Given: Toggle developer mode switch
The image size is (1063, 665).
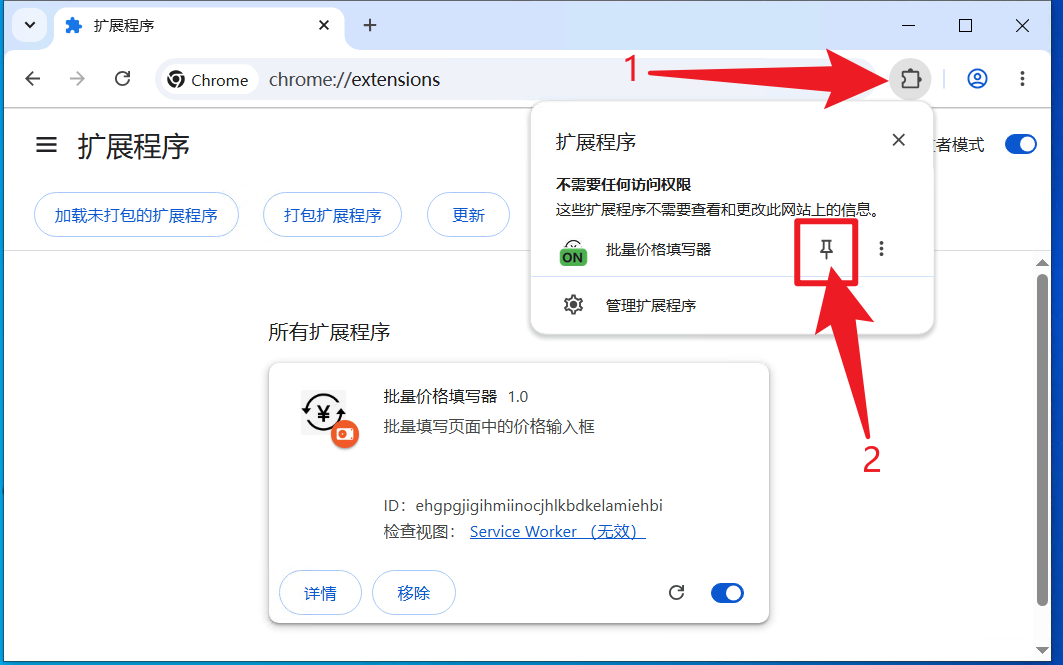Looking at the screenshot, I should point(1020,144).
